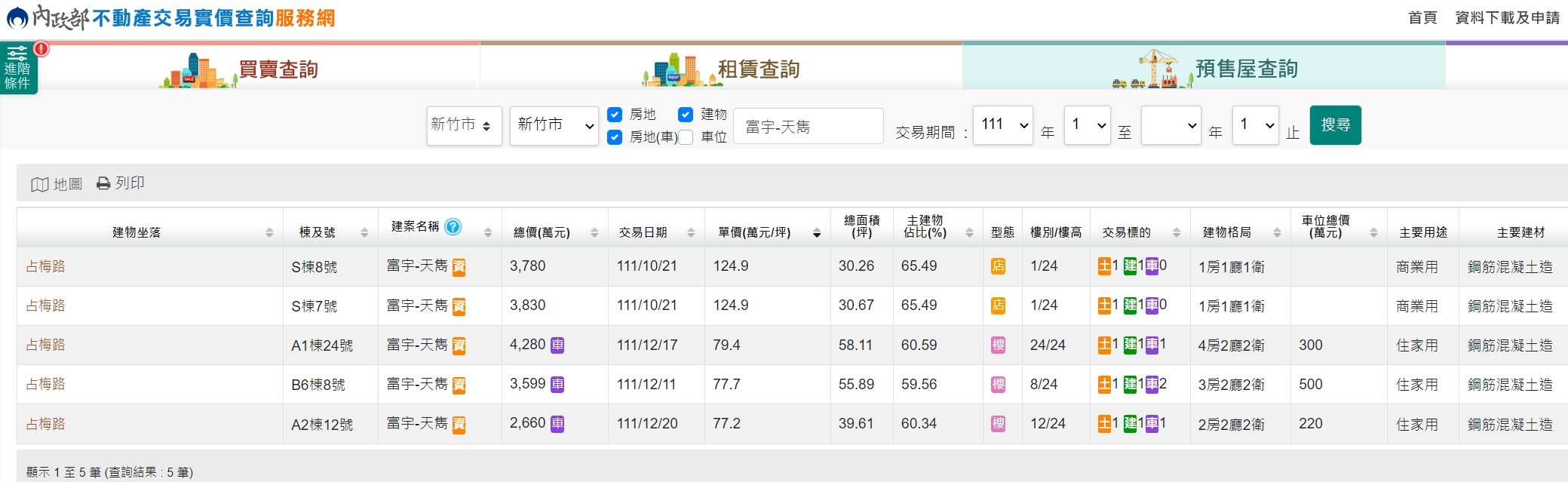Click 車 parking icon in A1棟24號 transaction cell

(1152, 345)
